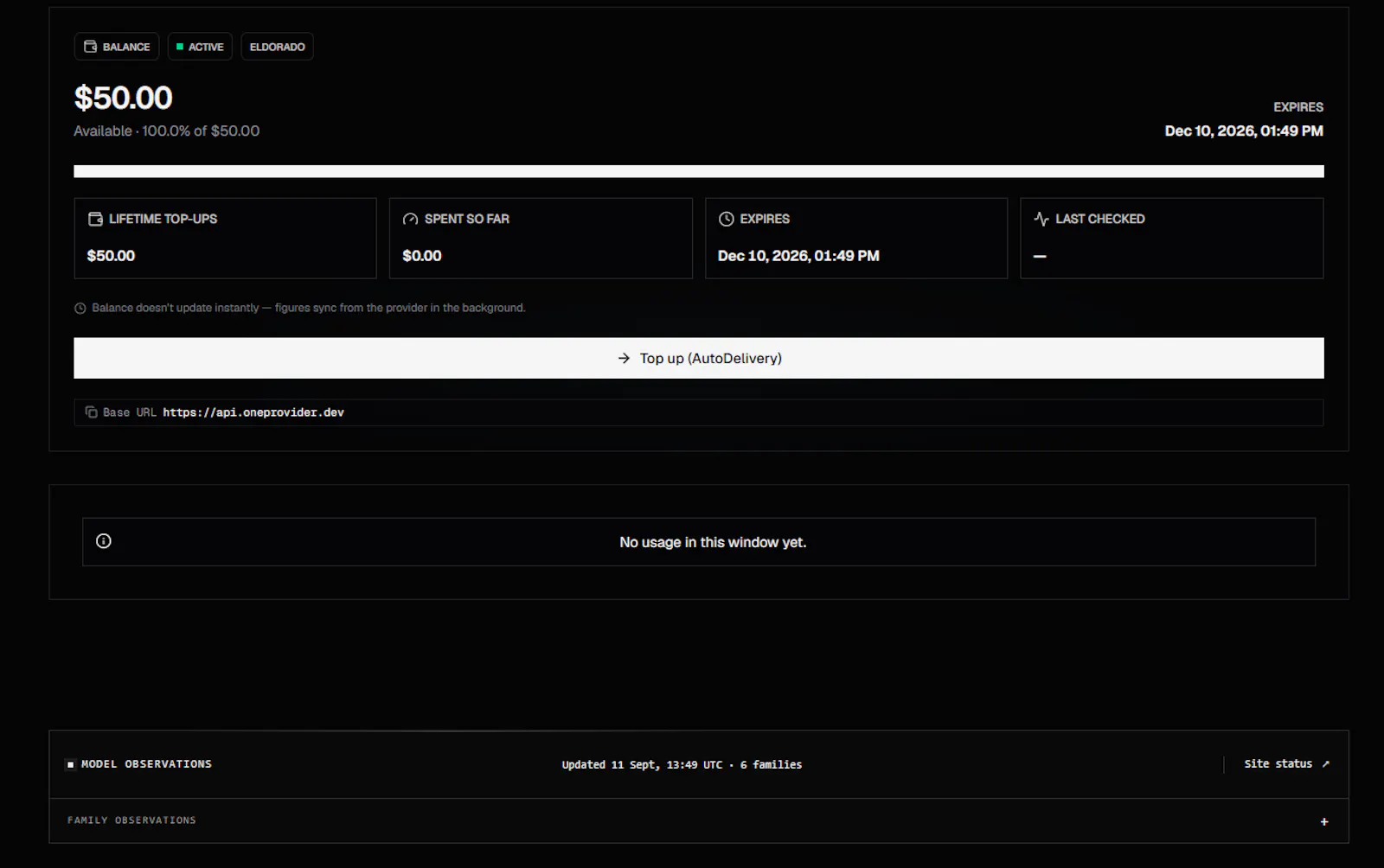
Task: Click the date value in Expires card
Action: (x=798, y=256)
